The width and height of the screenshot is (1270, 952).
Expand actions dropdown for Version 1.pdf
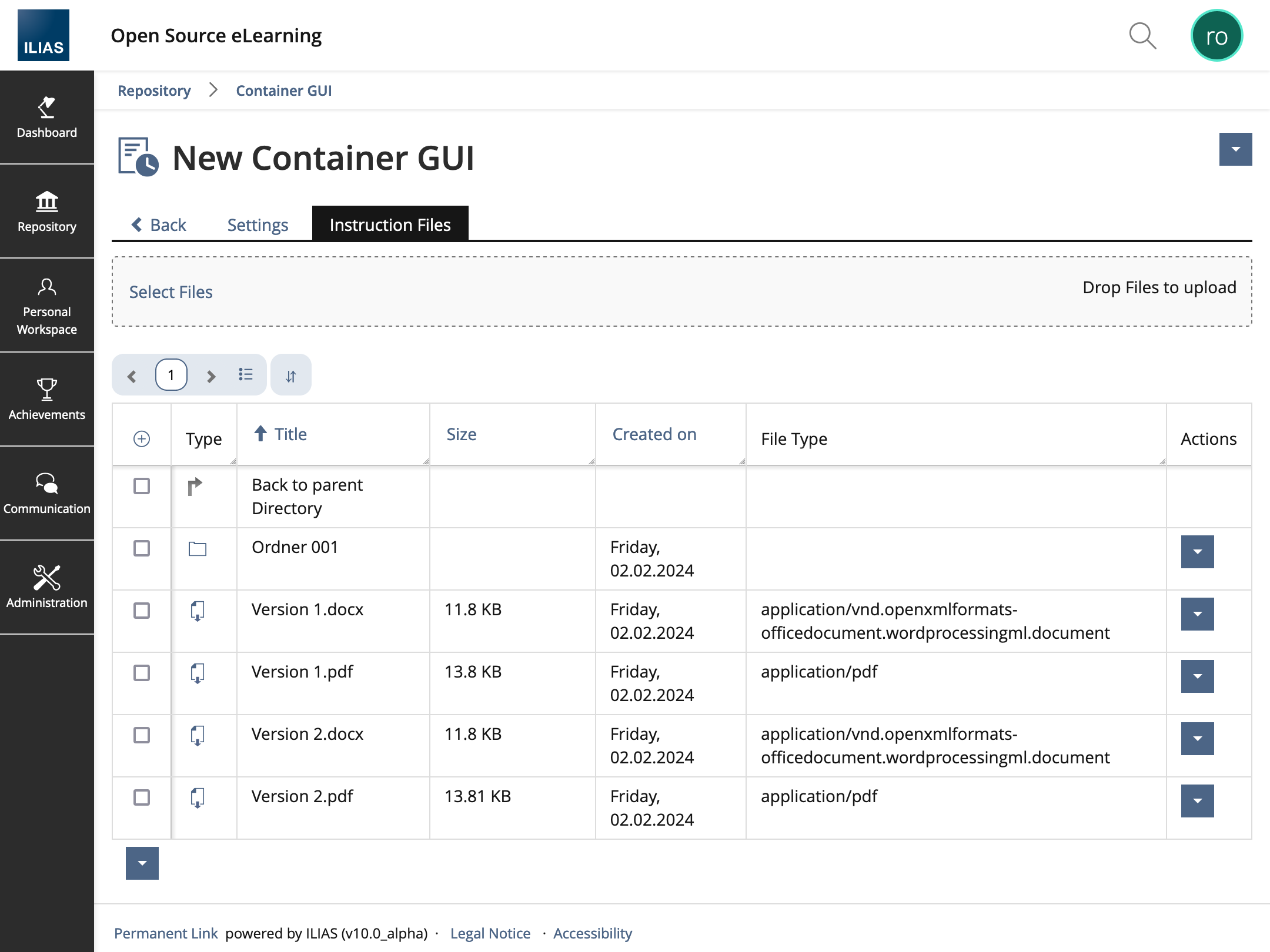[1197, 676]
